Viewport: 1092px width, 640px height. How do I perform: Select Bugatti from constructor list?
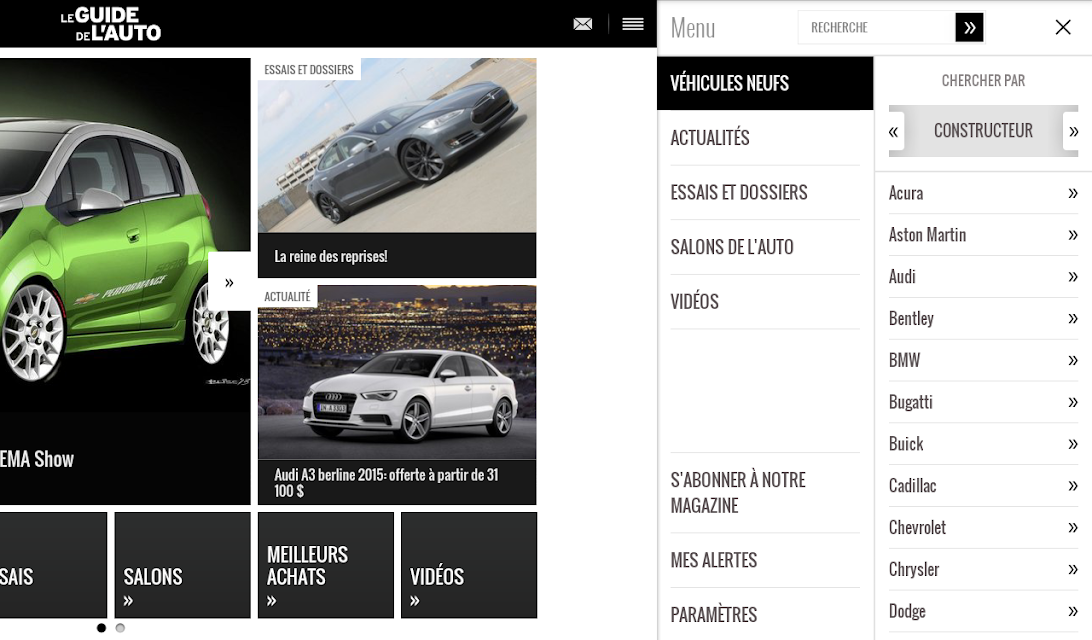(910, 402)
